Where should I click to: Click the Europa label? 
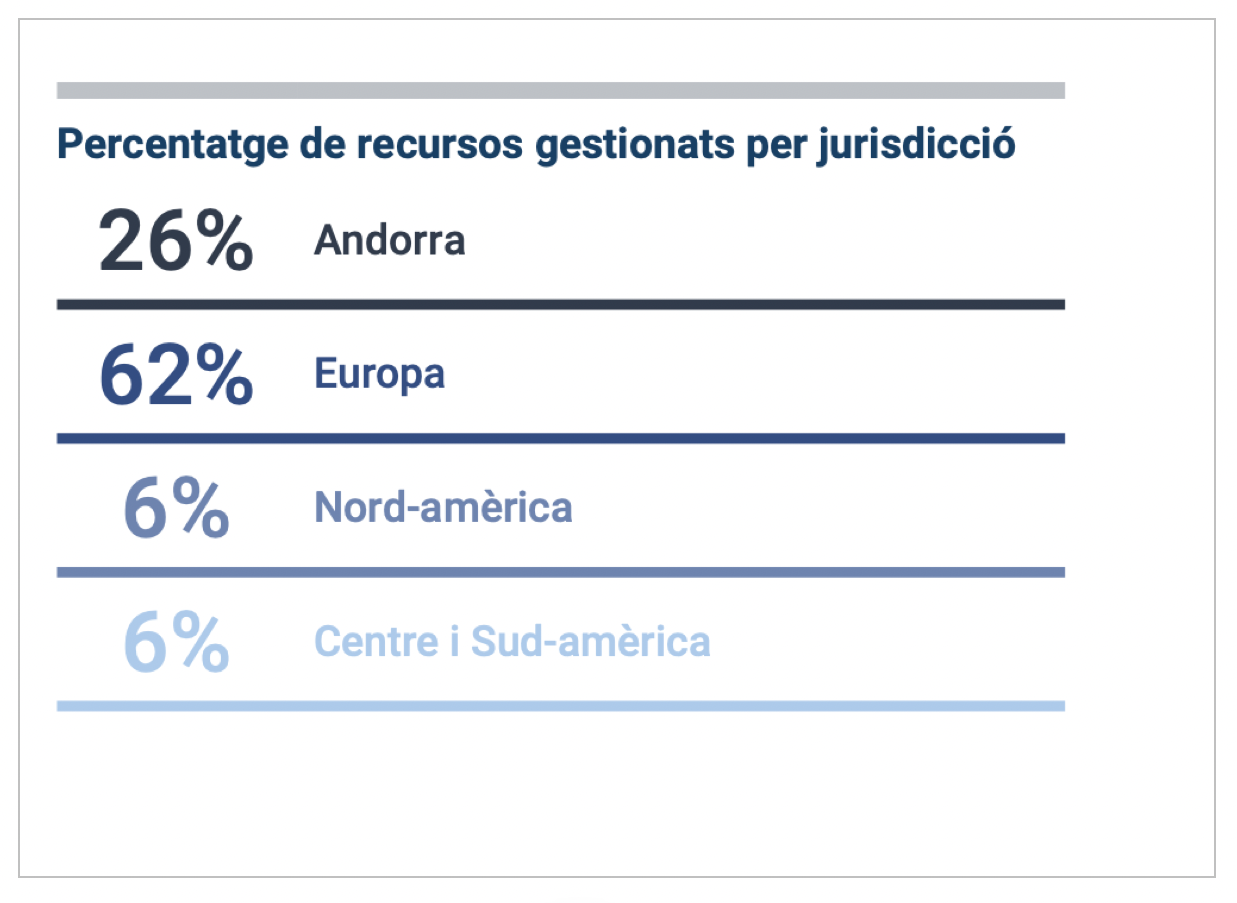[379, 375]
